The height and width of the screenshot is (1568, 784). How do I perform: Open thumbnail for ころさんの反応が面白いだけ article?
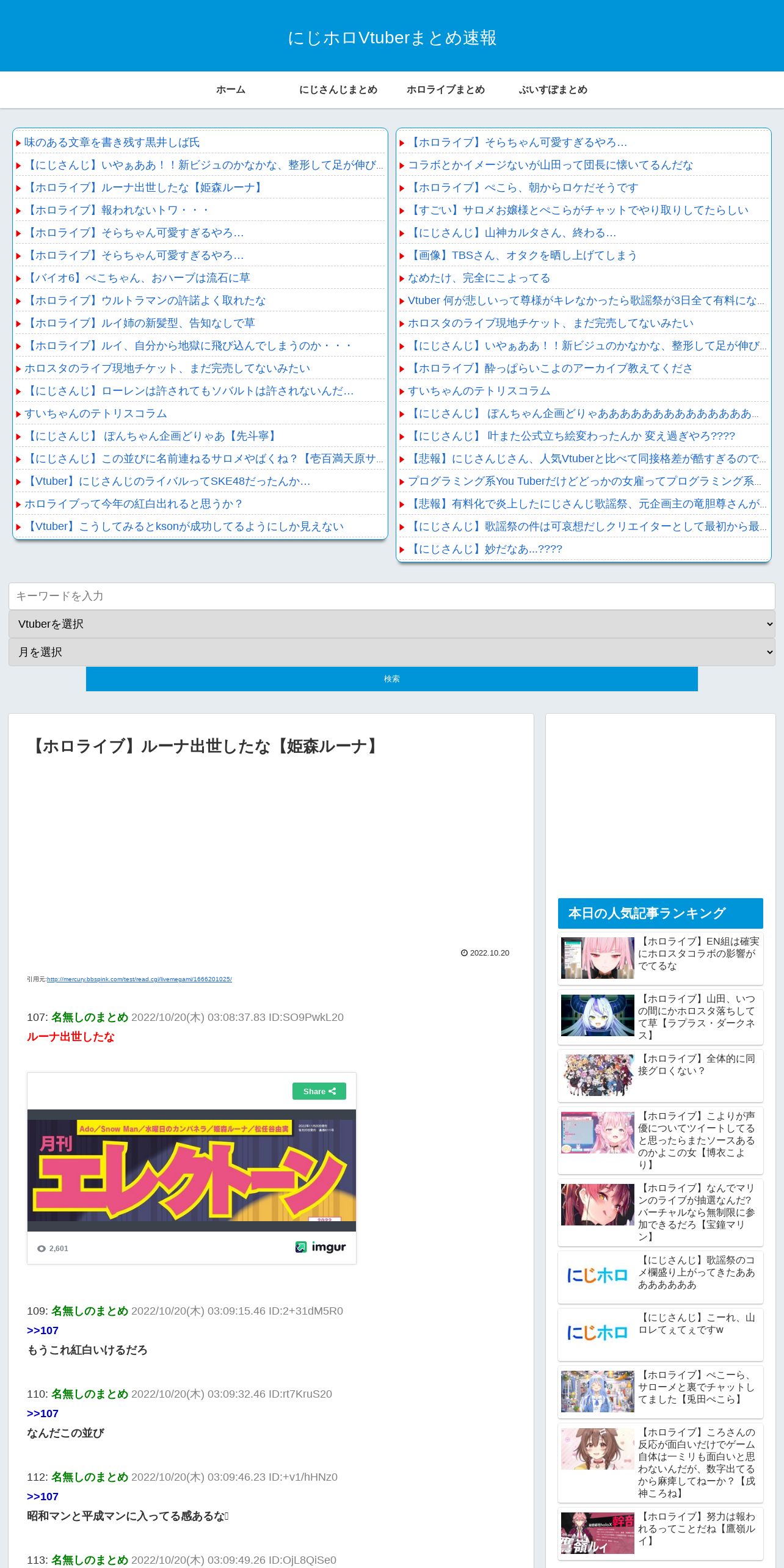[x=598, y=1449]
